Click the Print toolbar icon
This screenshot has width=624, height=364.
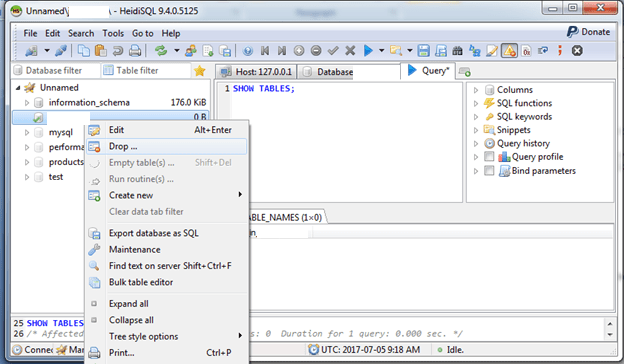pyautogui.click(x=135, y=51)
